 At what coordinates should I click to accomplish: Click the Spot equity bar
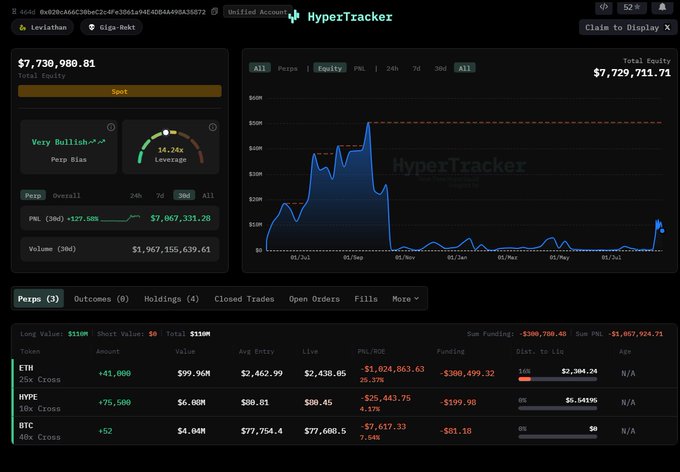(120, 91)
